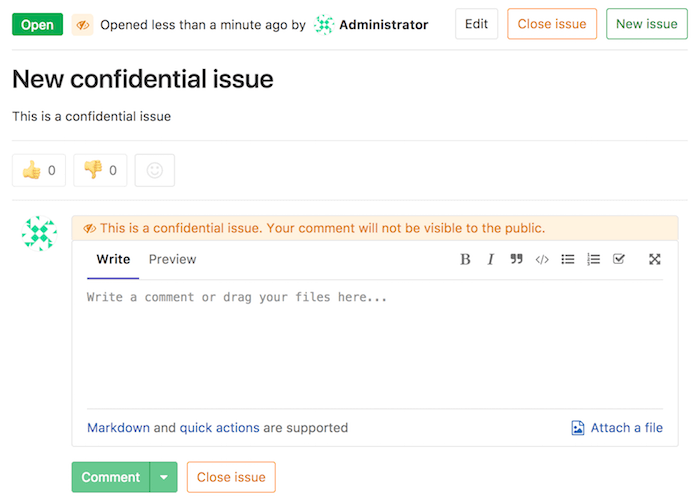Insert code formatting in comment
Image resolution: width=697 pixels, height=500 pixels.
click(x=542, y=259)
